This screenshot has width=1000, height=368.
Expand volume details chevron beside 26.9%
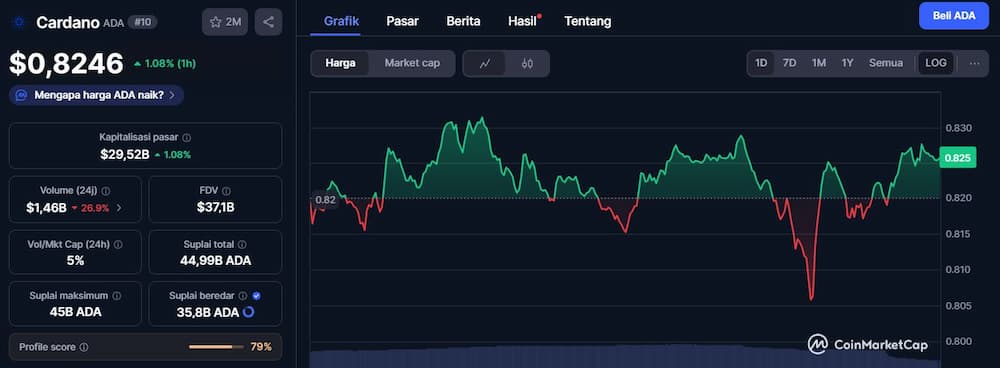coord(120,208)
